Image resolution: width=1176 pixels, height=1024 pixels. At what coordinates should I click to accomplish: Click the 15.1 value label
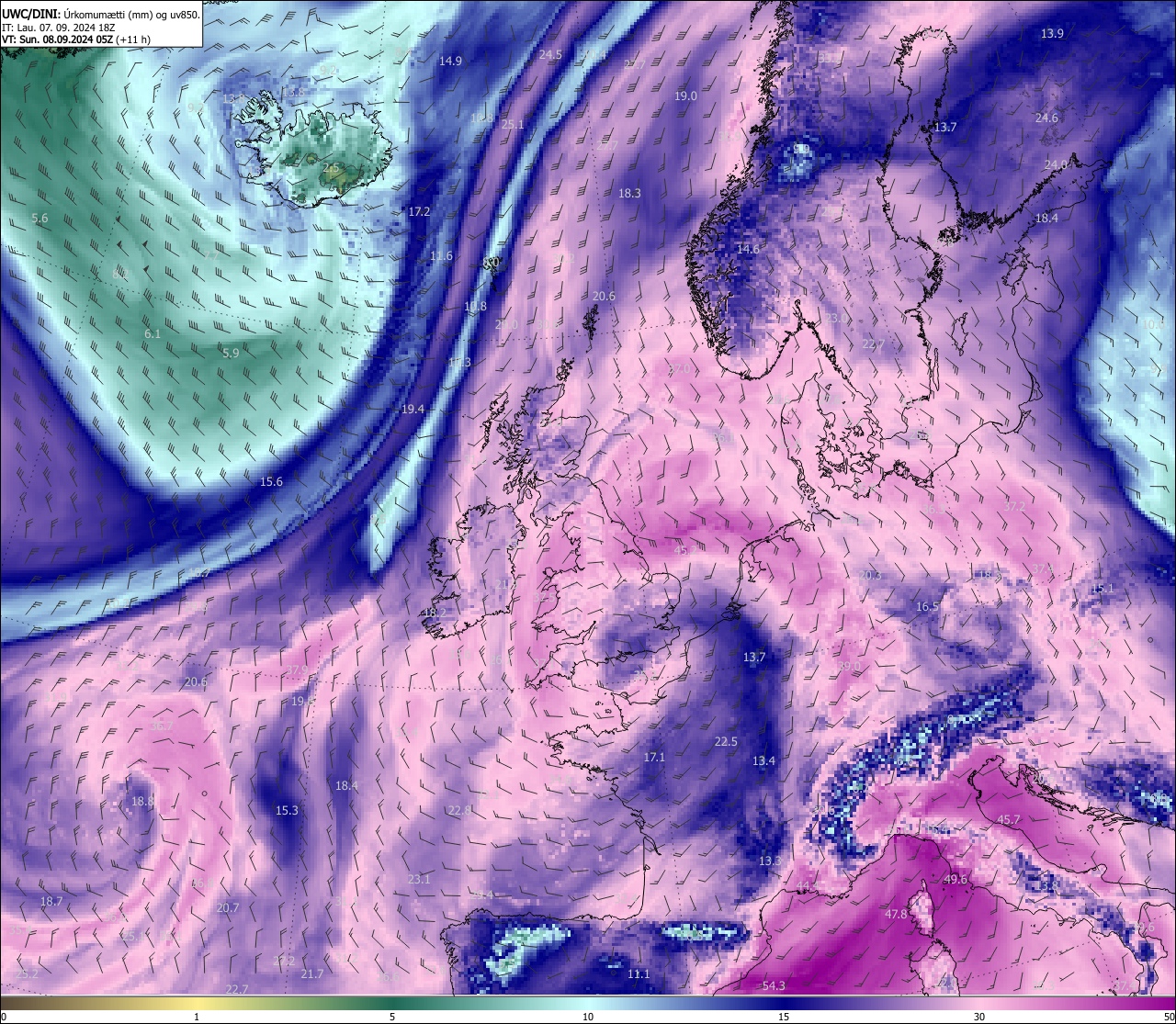tap(1102, 589)
